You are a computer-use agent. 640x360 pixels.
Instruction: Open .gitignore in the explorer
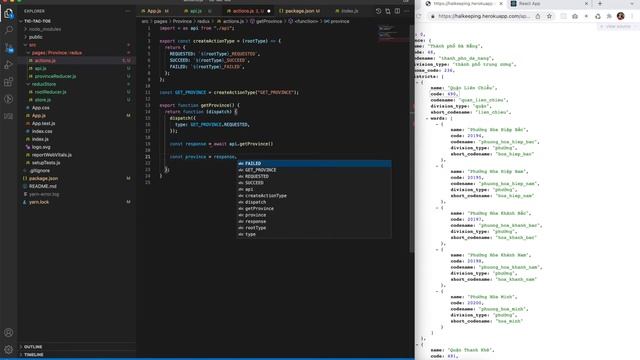pyautogui.click(x=39, y=171)
